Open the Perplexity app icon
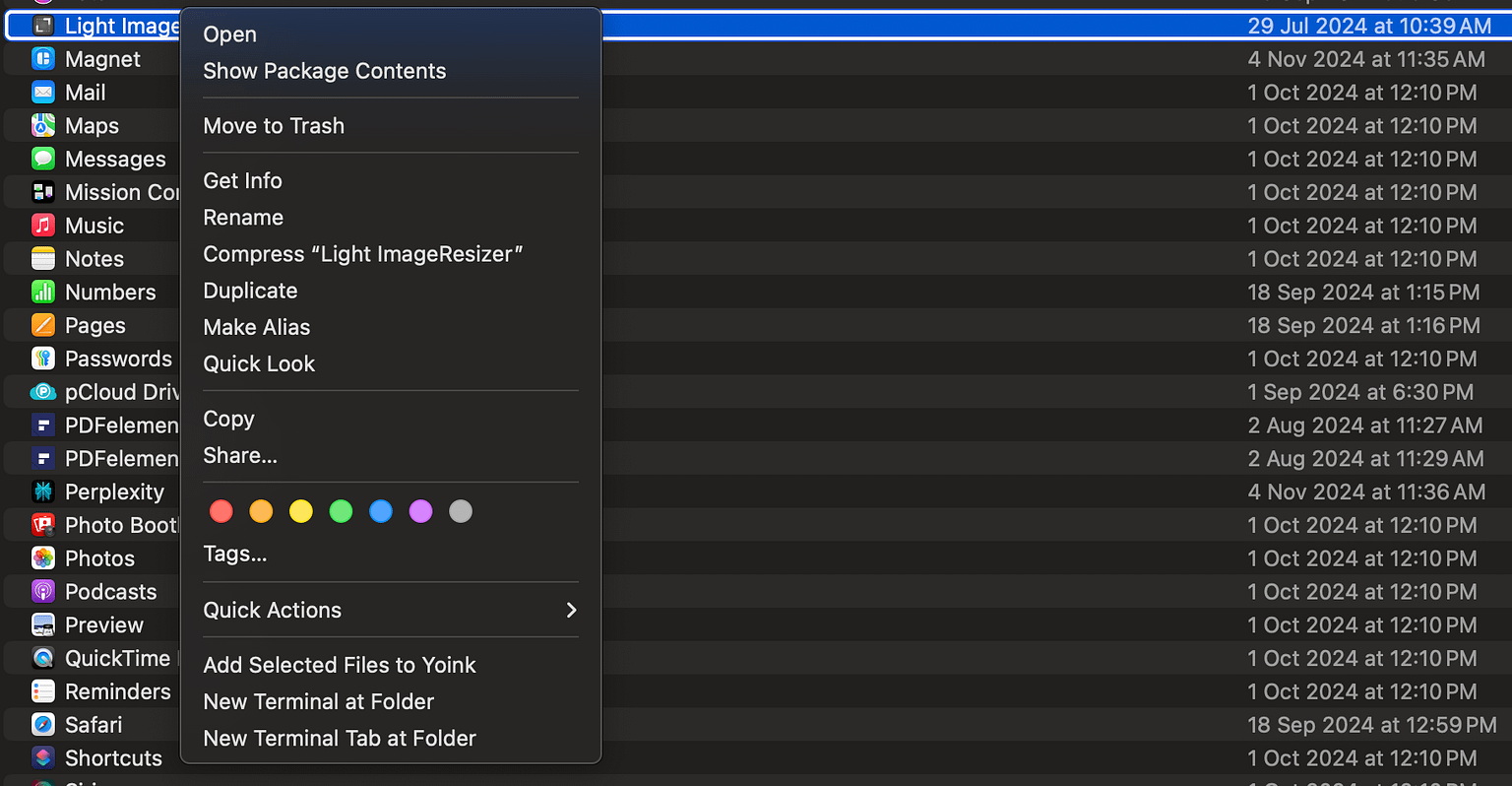This screenshot has width=1512, height=786. point(43,491)
